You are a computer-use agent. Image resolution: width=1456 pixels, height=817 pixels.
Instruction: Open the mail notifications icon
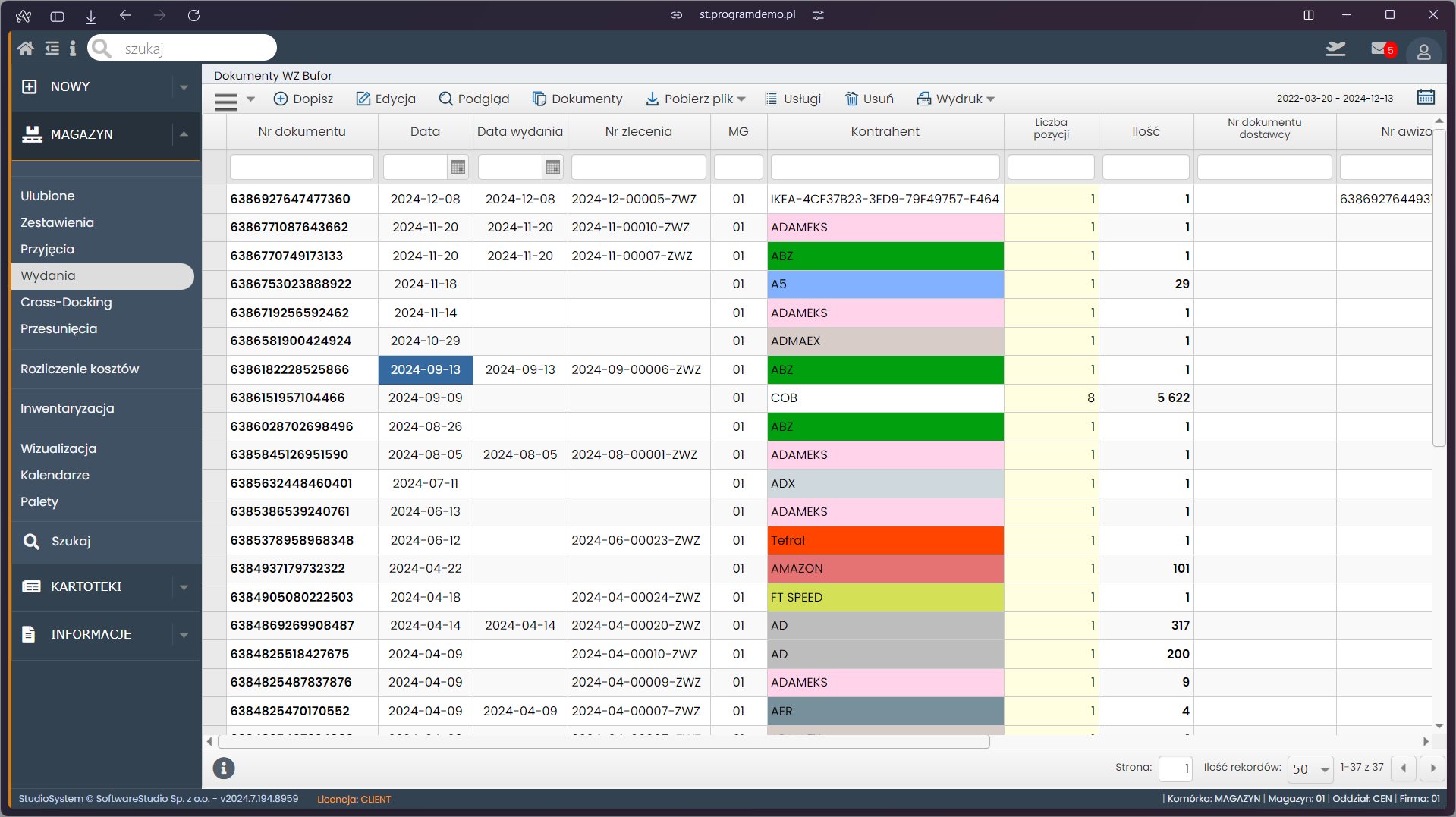1379,49
